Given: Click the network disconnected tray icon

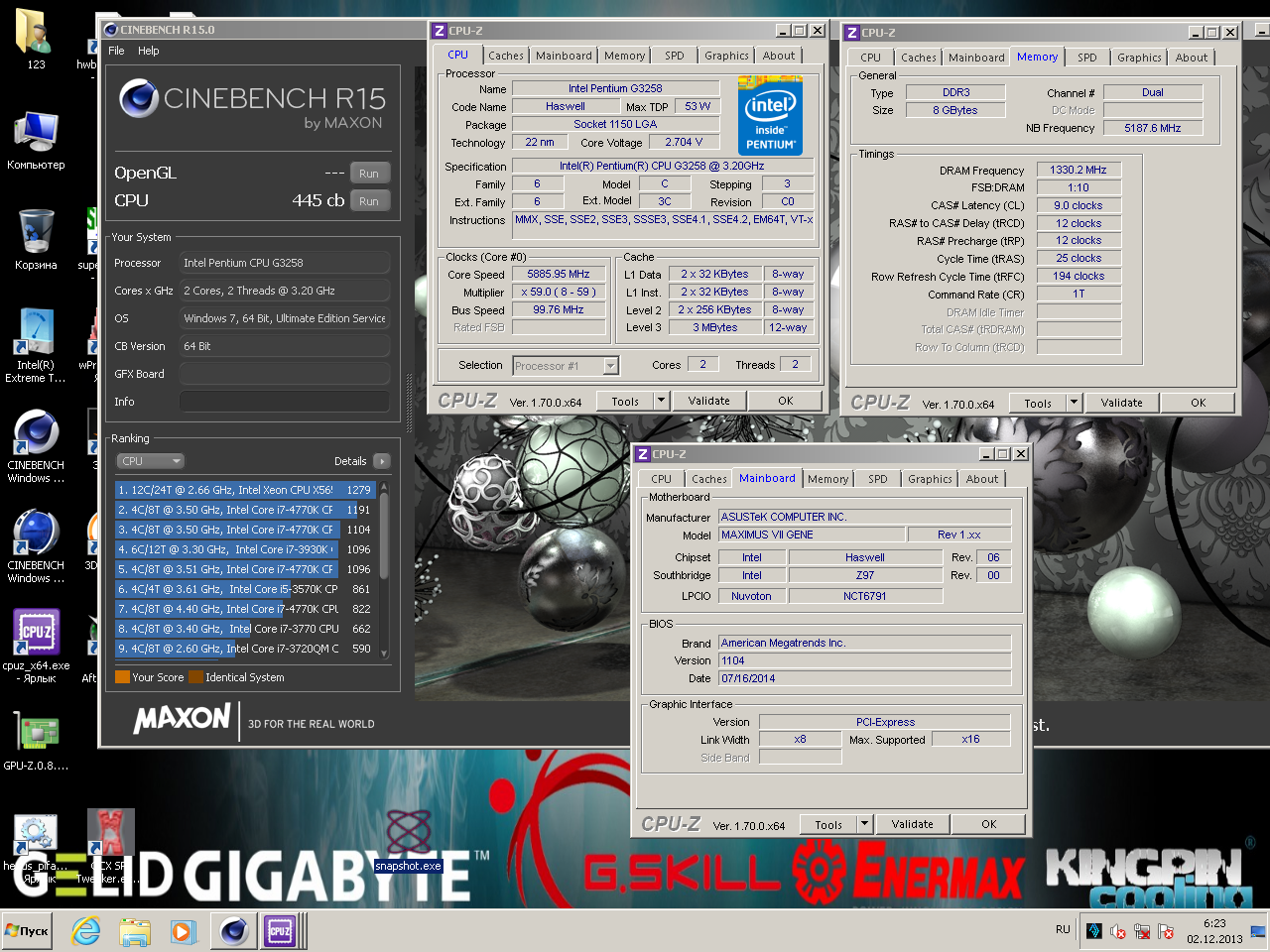Looking at the screenshot, I should point(1142,931).
